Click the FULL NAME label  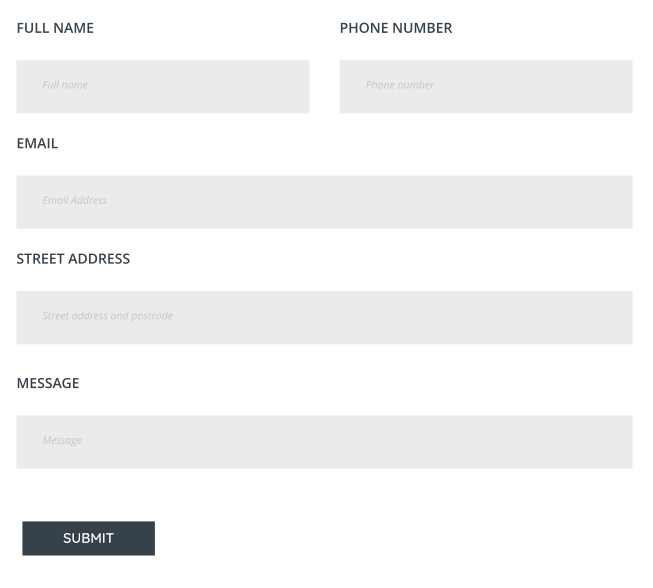[x=55, y=28]
